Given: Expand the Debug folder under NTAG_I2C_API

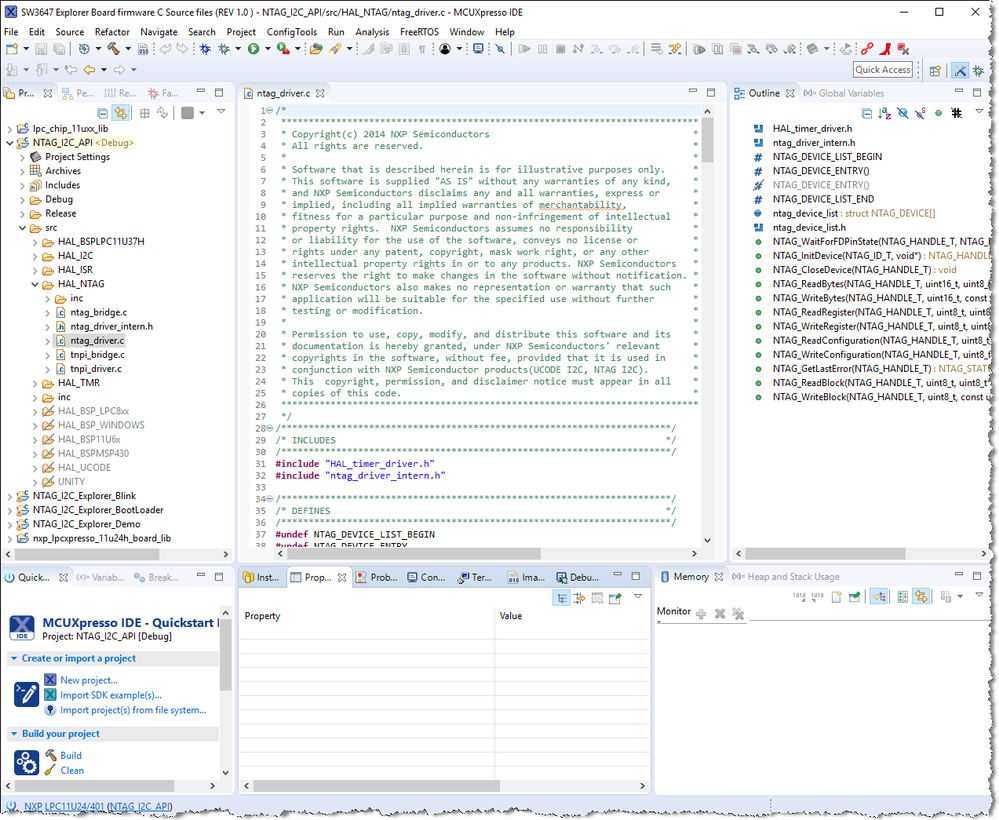Looking at the screenshot, I should tap(22, 200).
